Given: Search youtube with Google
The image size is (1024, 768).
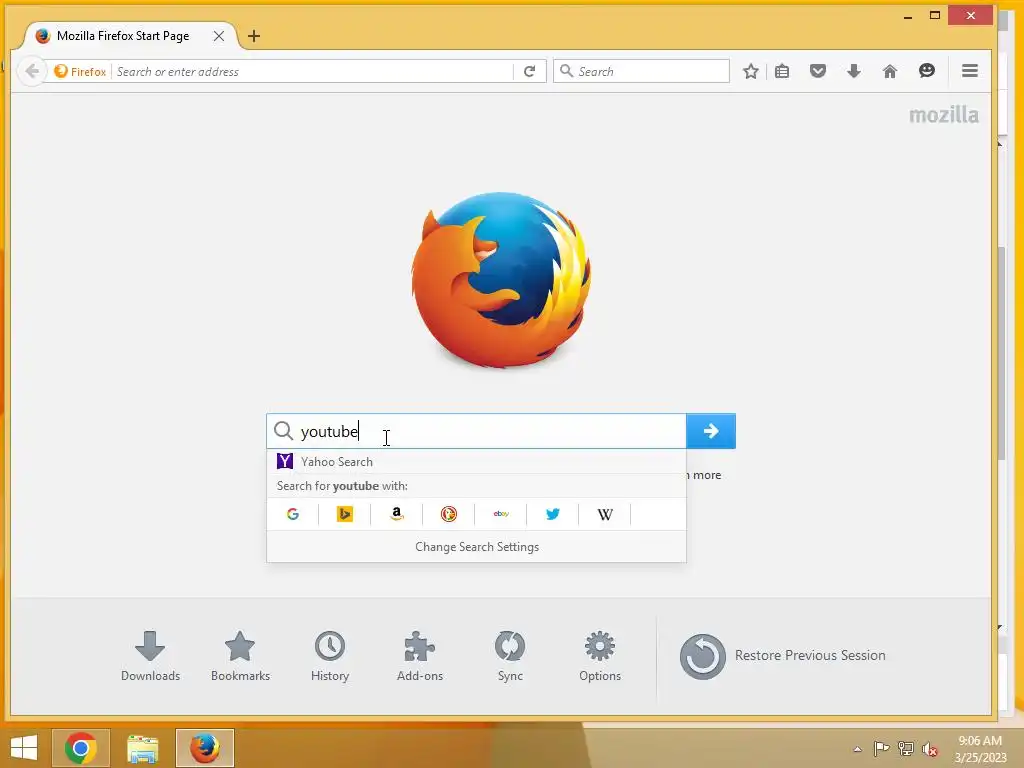Looking at the screenshot, I should pos(293,514).
